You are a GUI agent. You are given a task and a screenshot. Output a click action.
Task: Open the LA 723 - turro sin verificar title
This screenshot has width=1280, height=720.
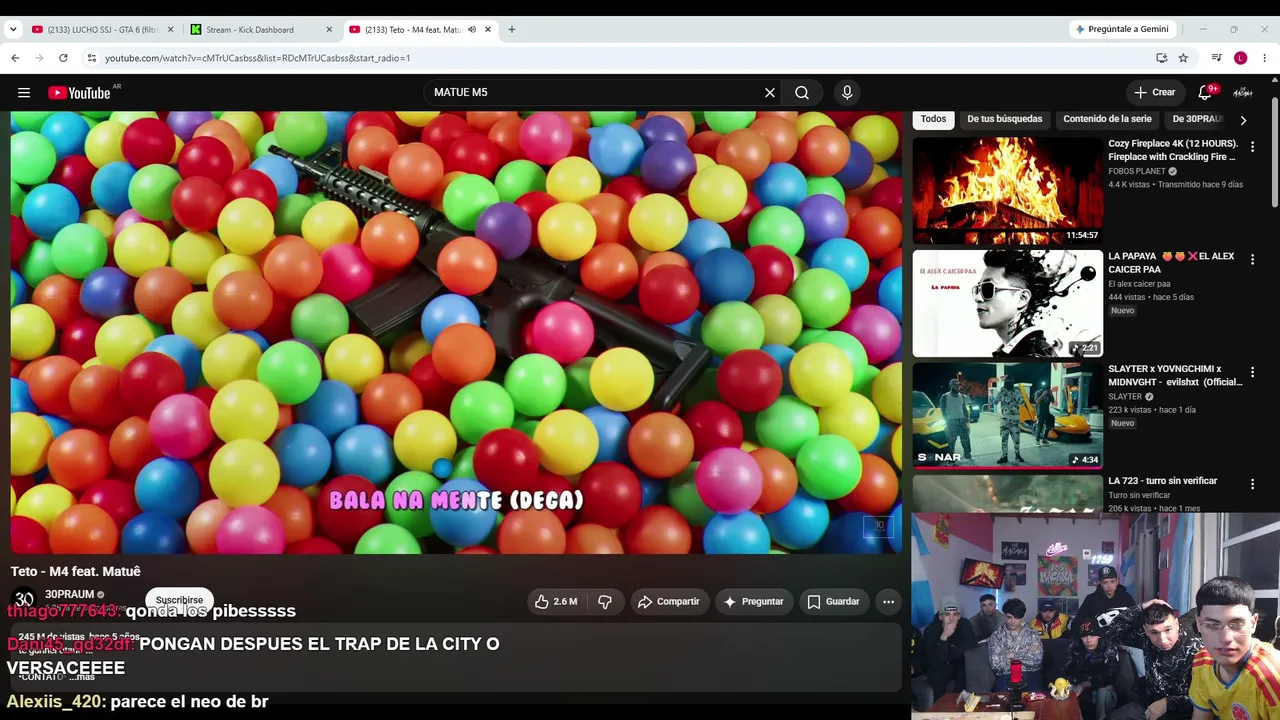tap(1162, 481)
